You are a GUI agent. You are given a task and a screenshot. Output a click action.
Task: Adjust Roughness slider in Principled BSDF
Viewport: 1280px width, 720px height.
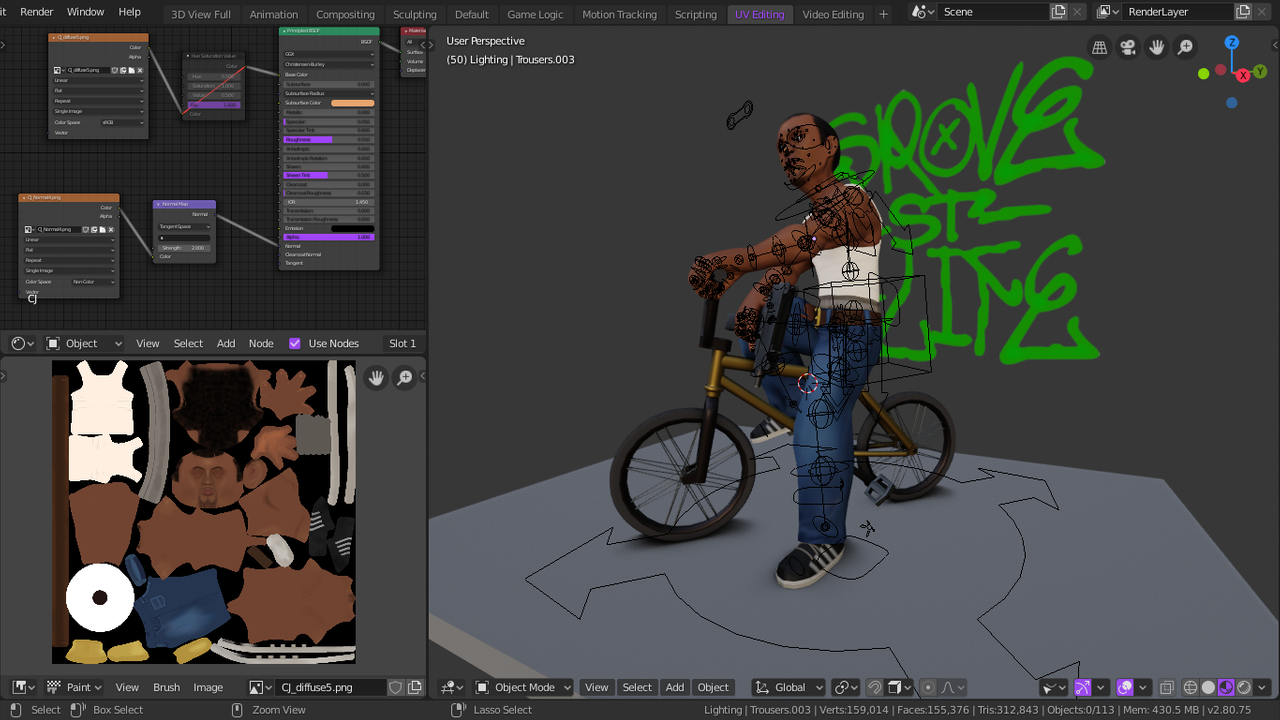(329, 140)
